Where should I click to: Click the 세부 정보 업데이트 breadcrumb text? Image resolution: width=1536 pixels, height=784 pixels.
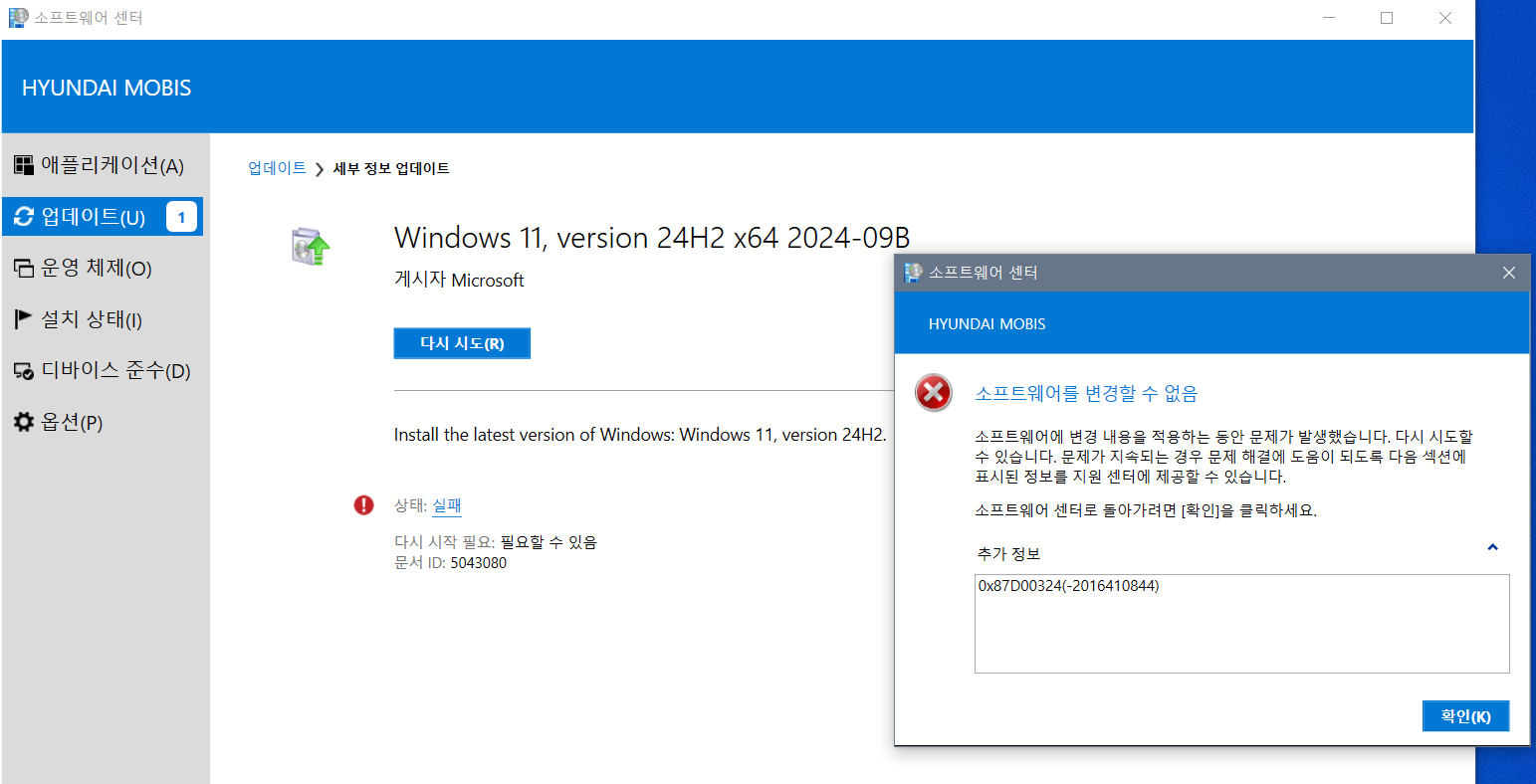coord(391,168)
